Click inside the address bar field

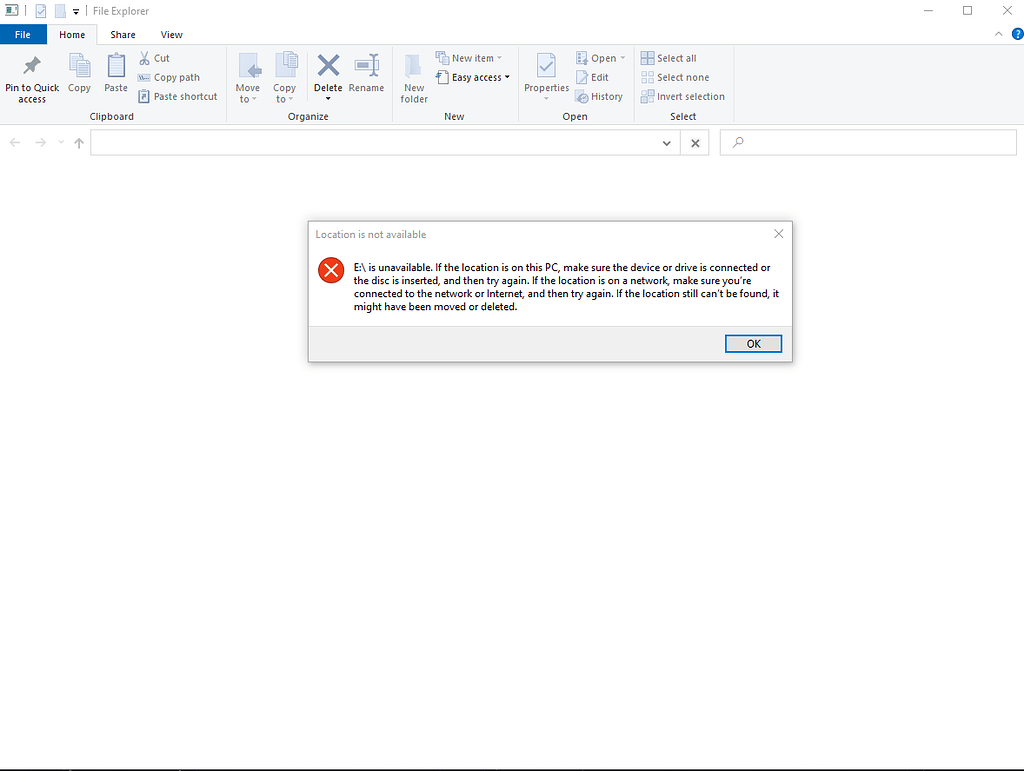372,142
